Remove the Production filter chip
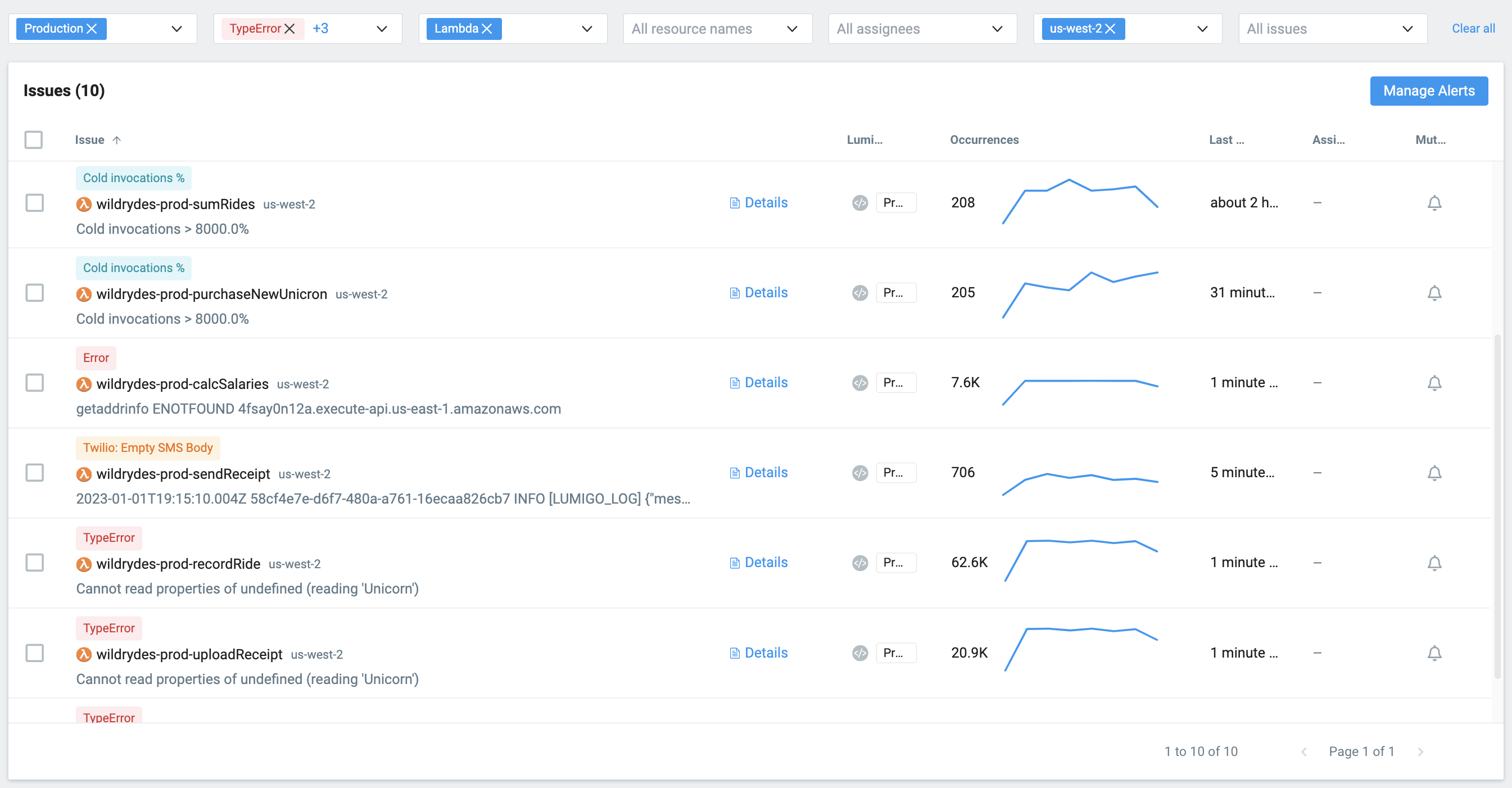 click(x=92, y=29)
